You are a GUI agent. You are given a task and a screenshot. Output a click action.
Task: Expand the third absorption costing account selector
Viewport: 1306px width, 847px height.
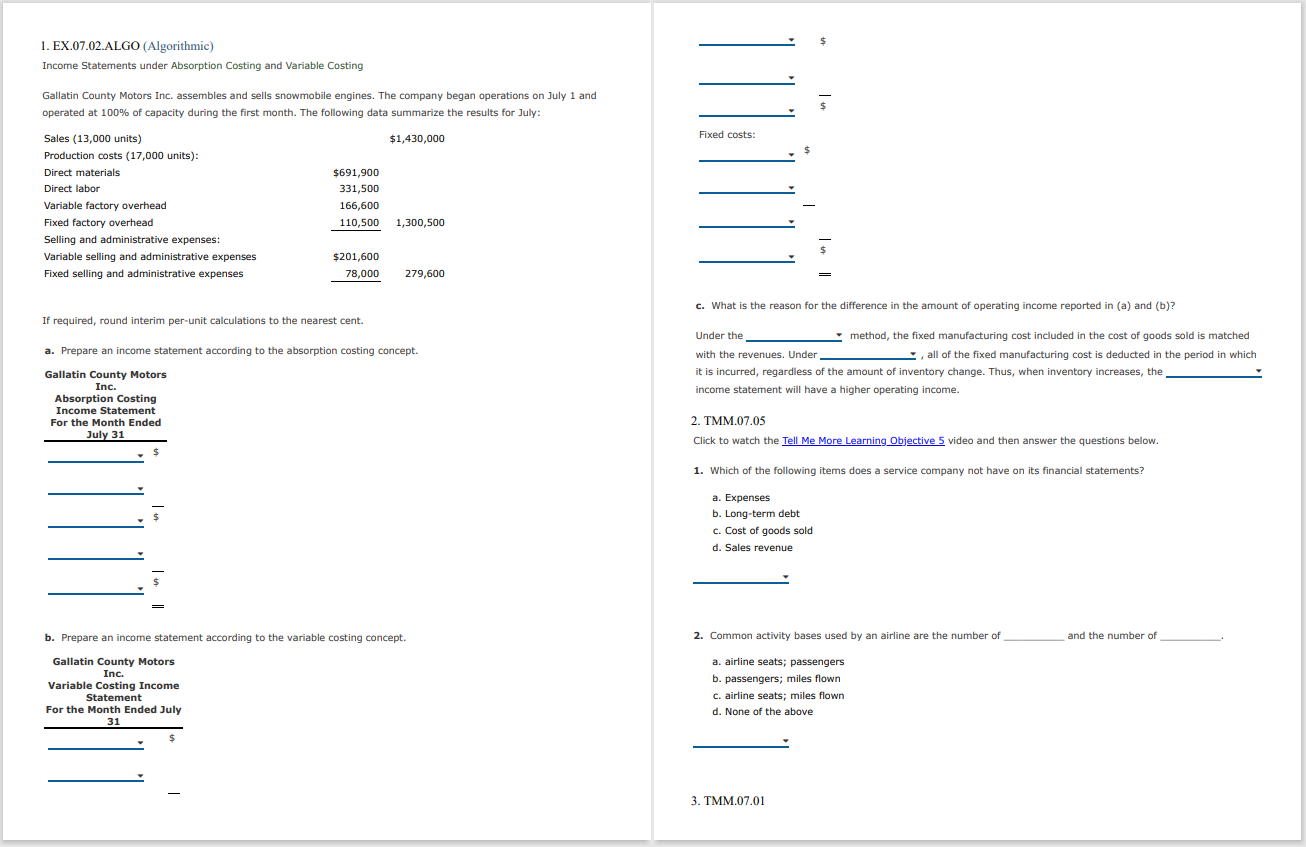[x=95, y=518]
